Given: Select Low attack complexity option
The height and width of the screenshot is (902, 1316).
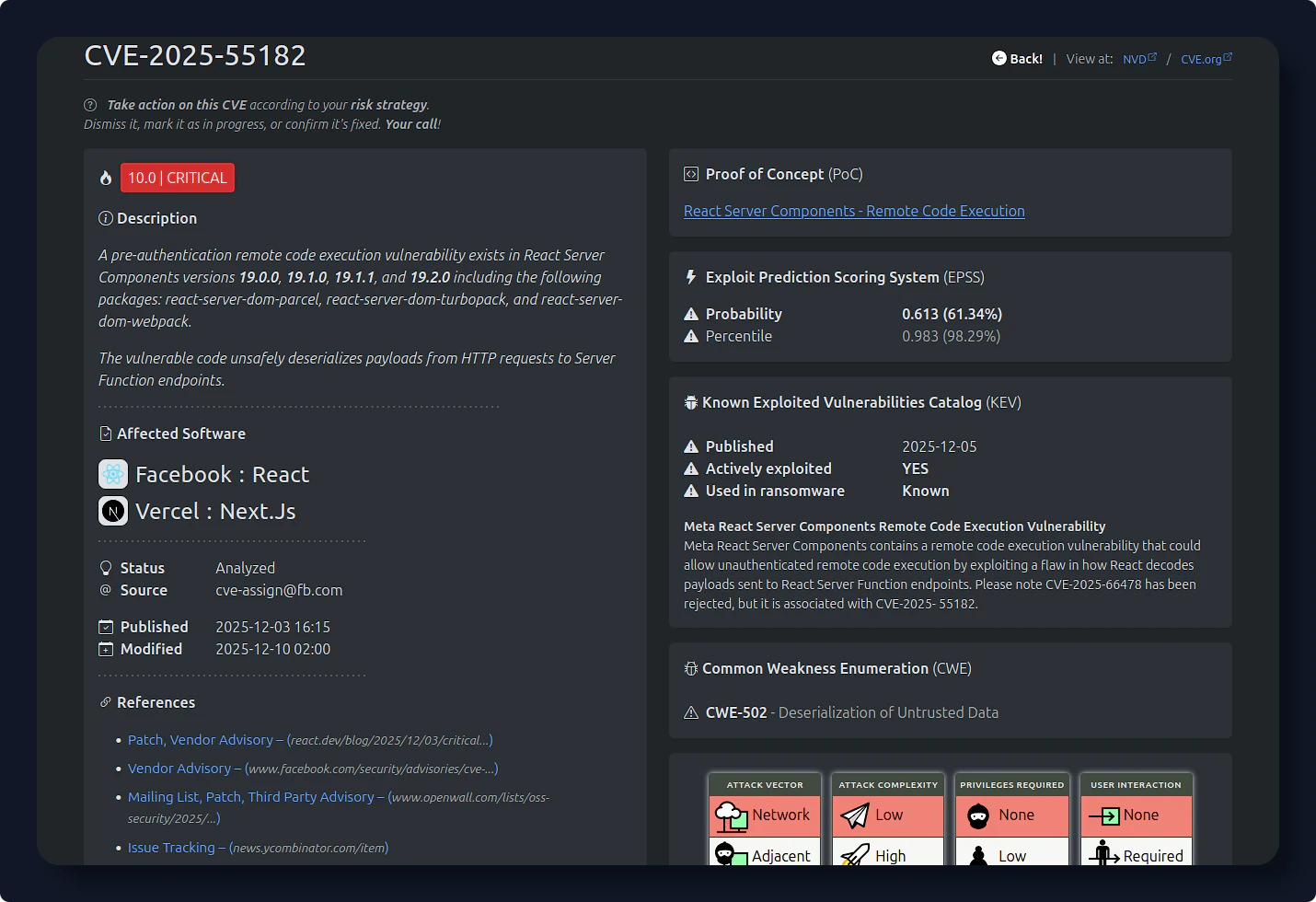Looking at the screenshot, I should click(888, 815).
